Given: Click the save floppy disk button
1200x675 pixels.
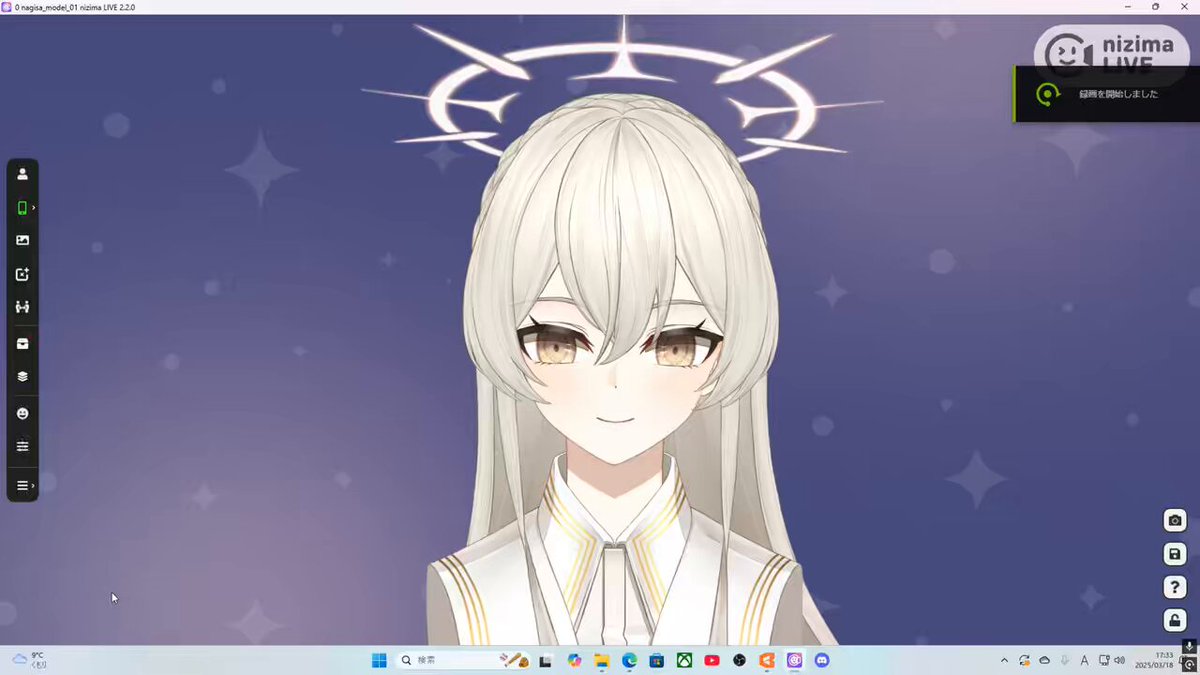Looking at the screenshot, I should pyautogui.click(x=1175, y=553).
